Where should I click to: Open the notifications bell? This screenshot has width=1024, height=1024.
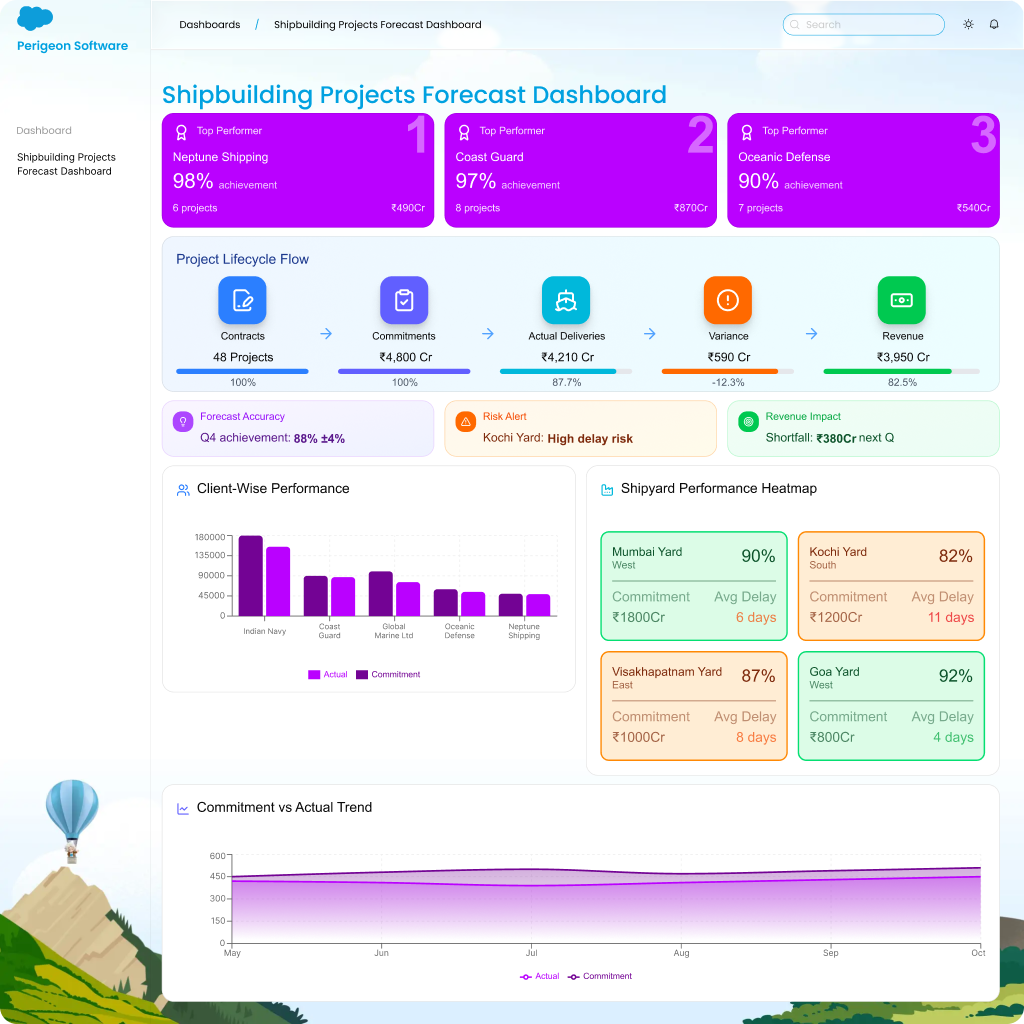[994, 25]
